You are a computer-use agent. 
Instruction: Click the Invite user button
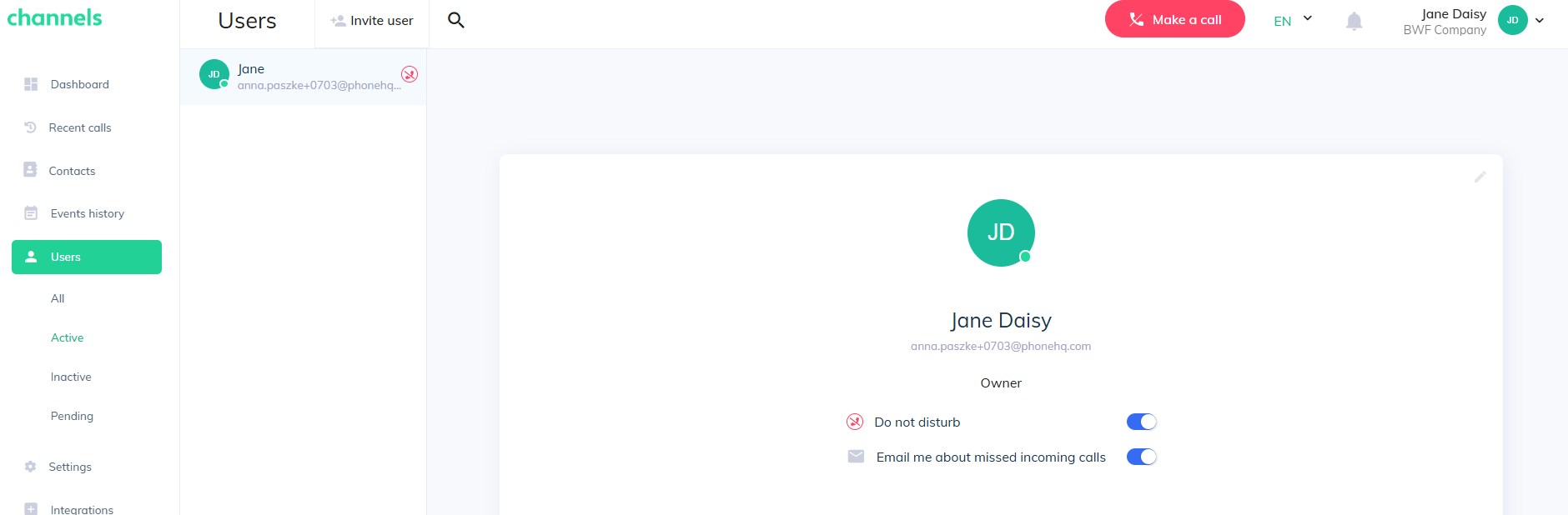tap(372, 21)
